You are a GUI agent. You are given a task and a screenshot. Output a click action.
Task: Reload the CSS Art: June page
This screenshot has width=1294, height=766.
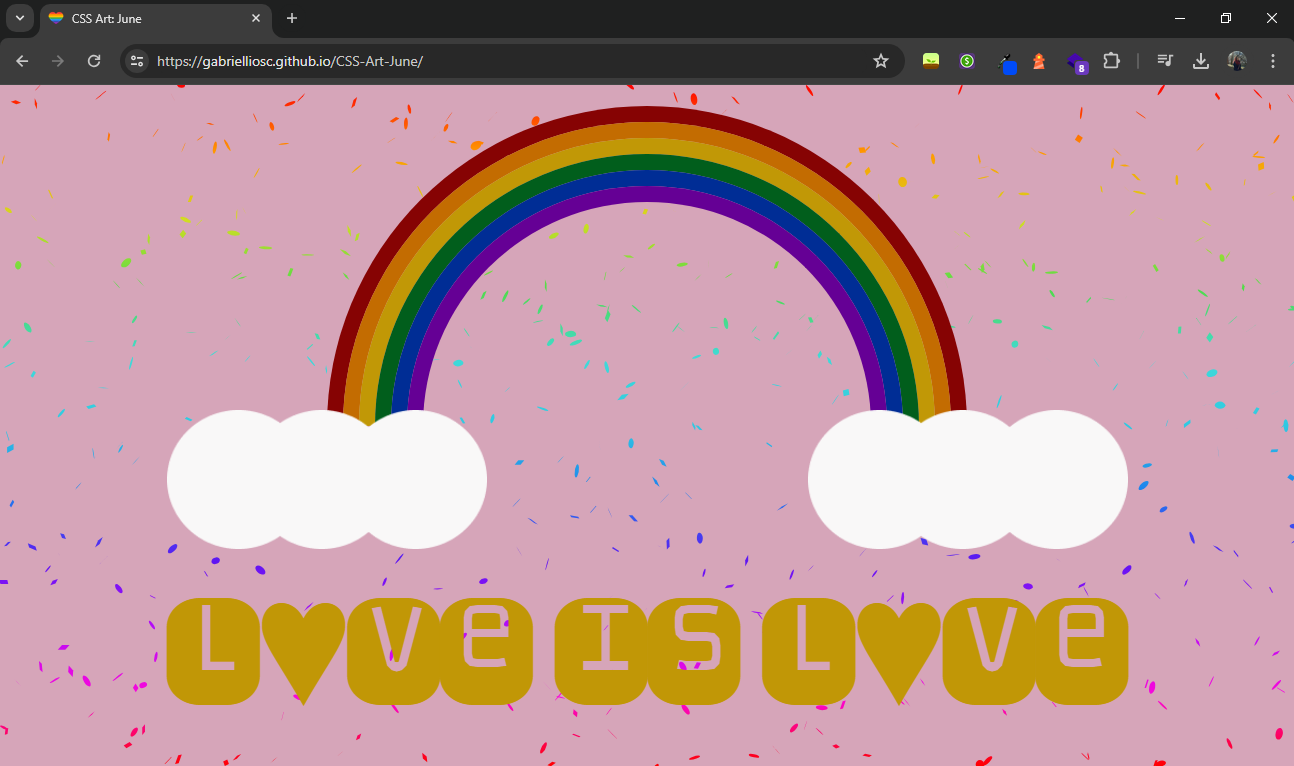pyautogui.click(x=94, y=61)
